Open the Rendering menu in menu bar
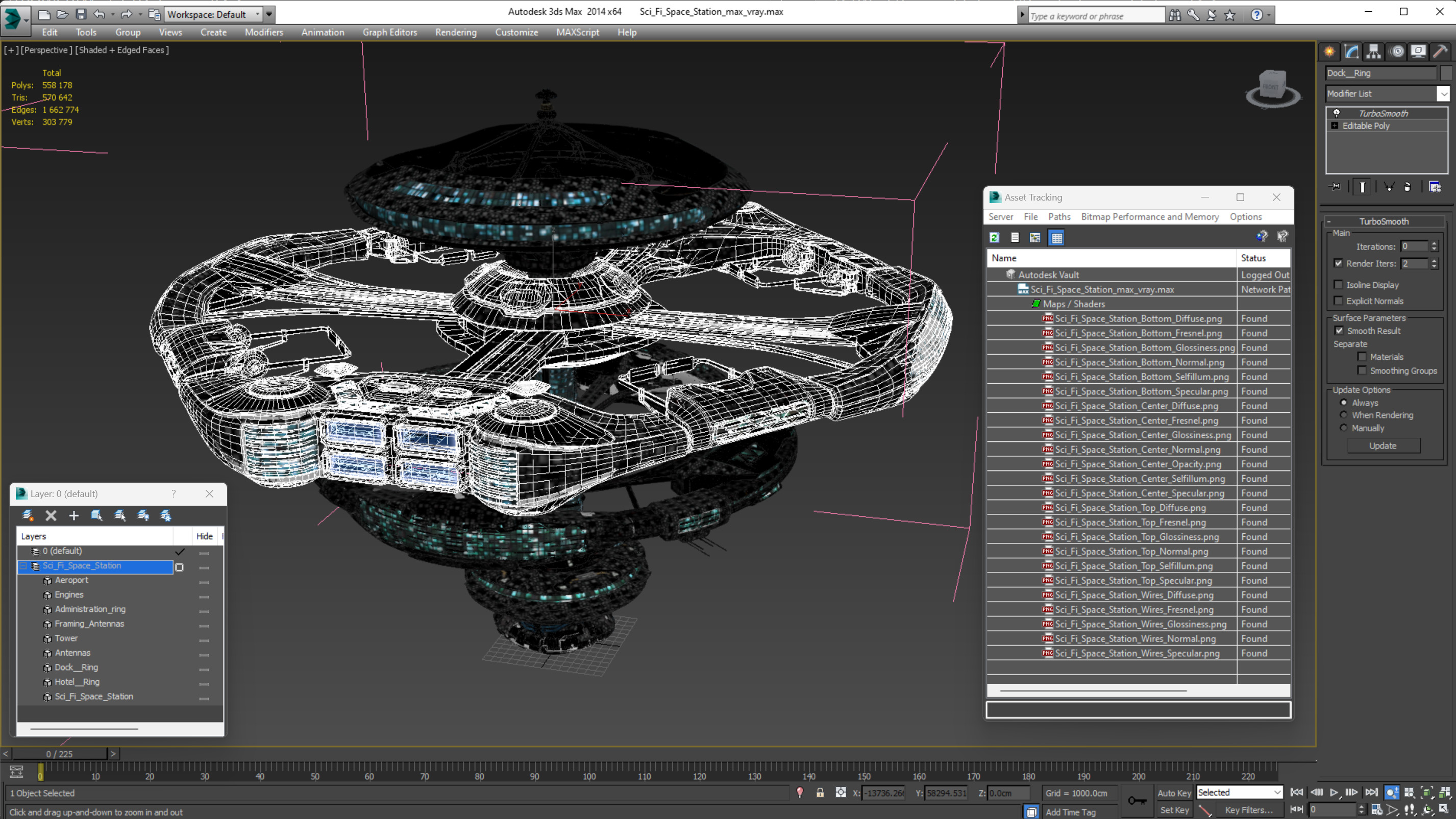The height and width of the screenshot is (819, 1456). pos(457,32)
